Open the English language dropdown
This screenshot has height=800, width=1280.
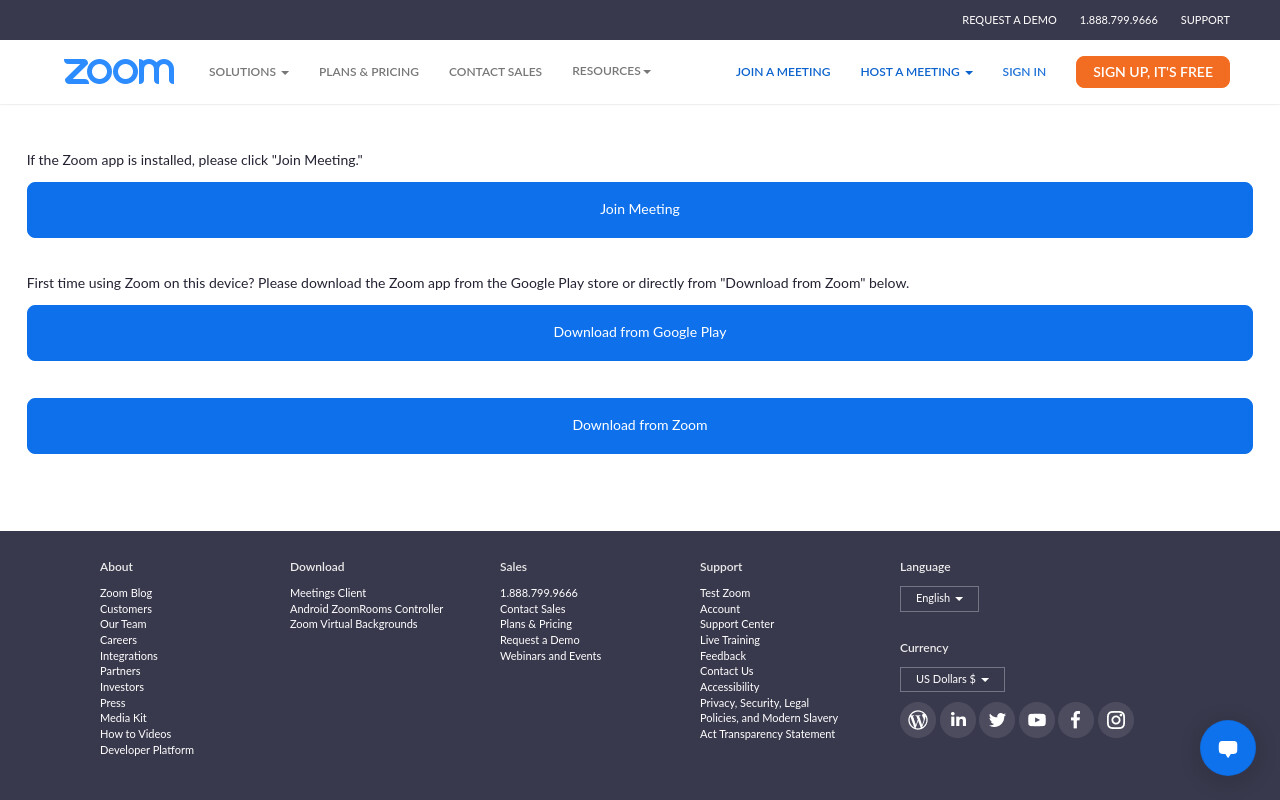point(939,599)
